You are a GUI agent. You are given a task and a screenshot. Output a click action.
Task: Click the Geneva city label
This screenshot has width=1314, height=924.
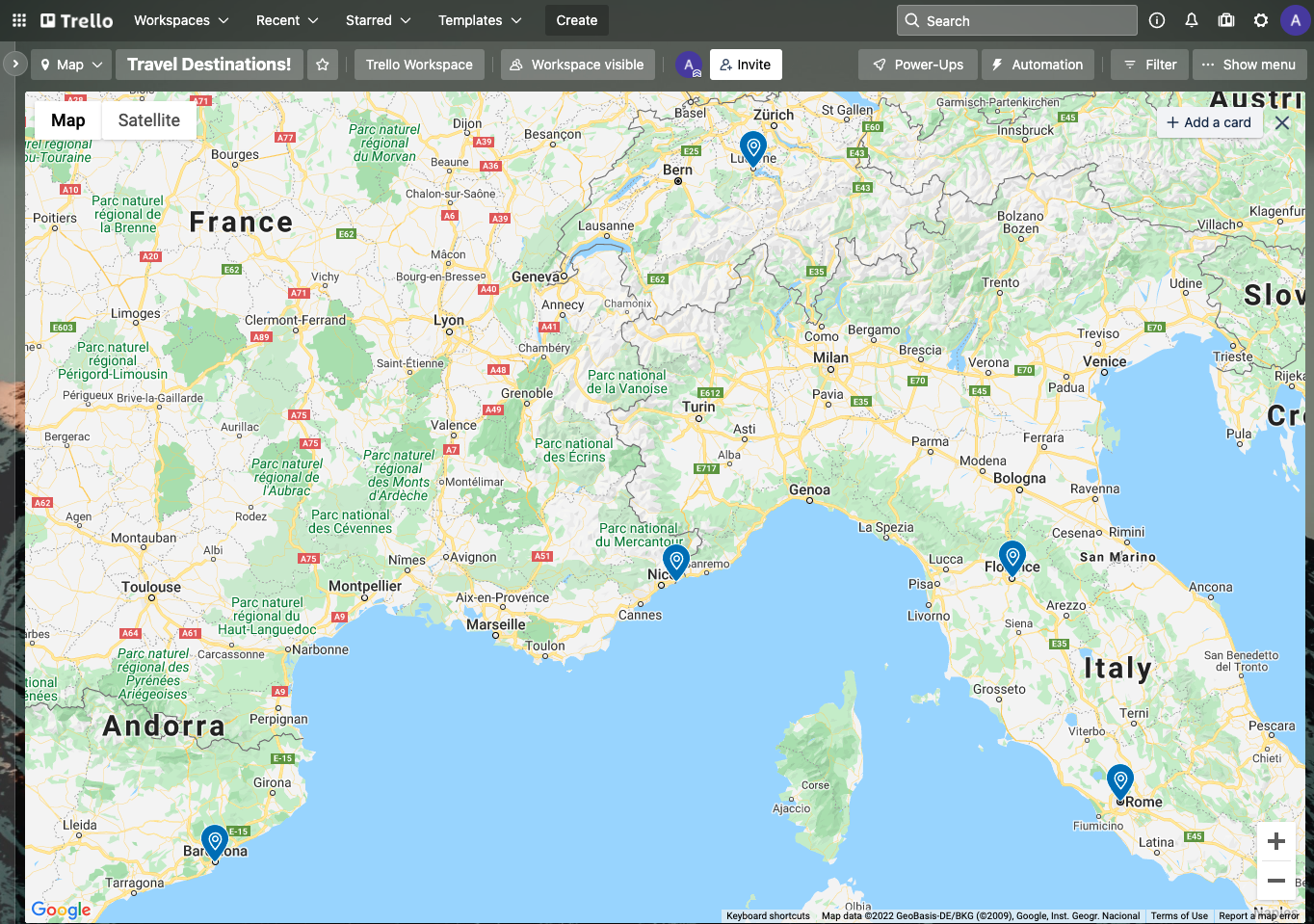point(536,277)
